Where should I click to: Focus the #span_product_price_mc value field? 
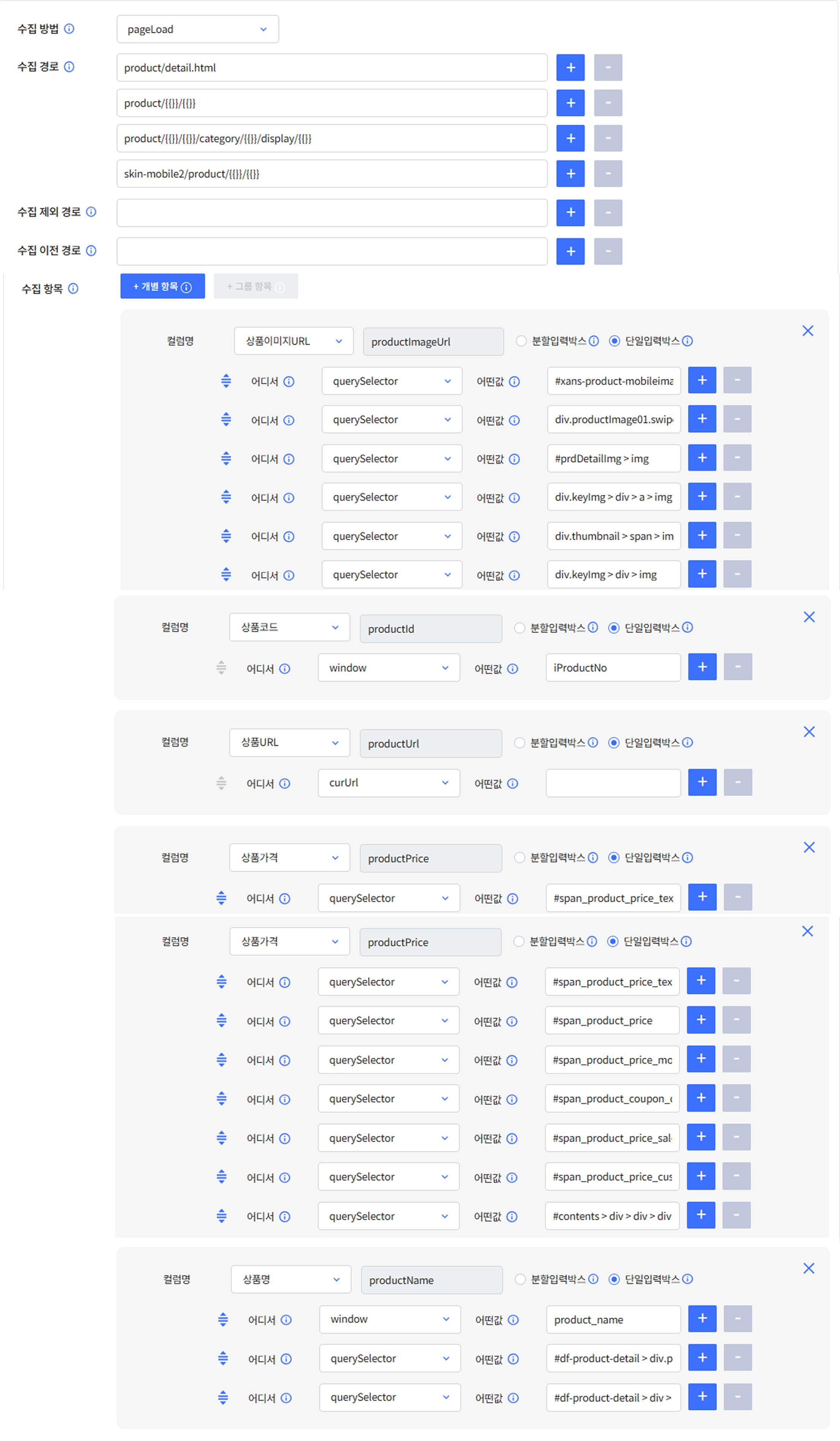[612, 1059]
